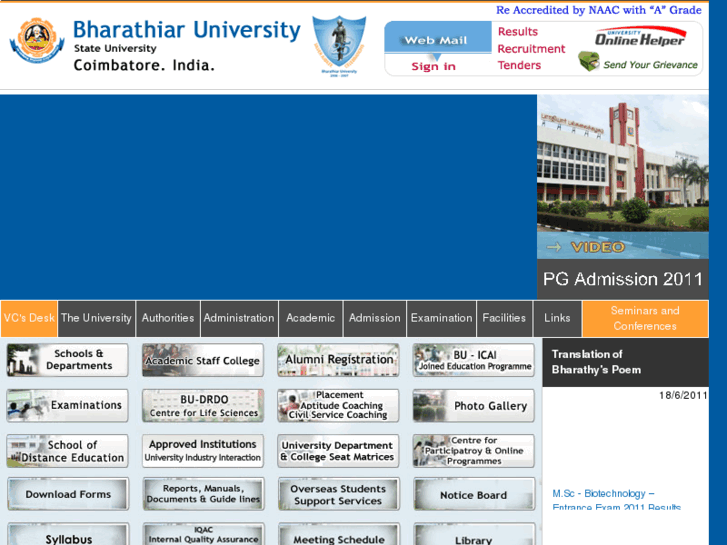Open Web Mail
Image resolution: width=727 pixels, height=545 pixels.
click(436, 40)
